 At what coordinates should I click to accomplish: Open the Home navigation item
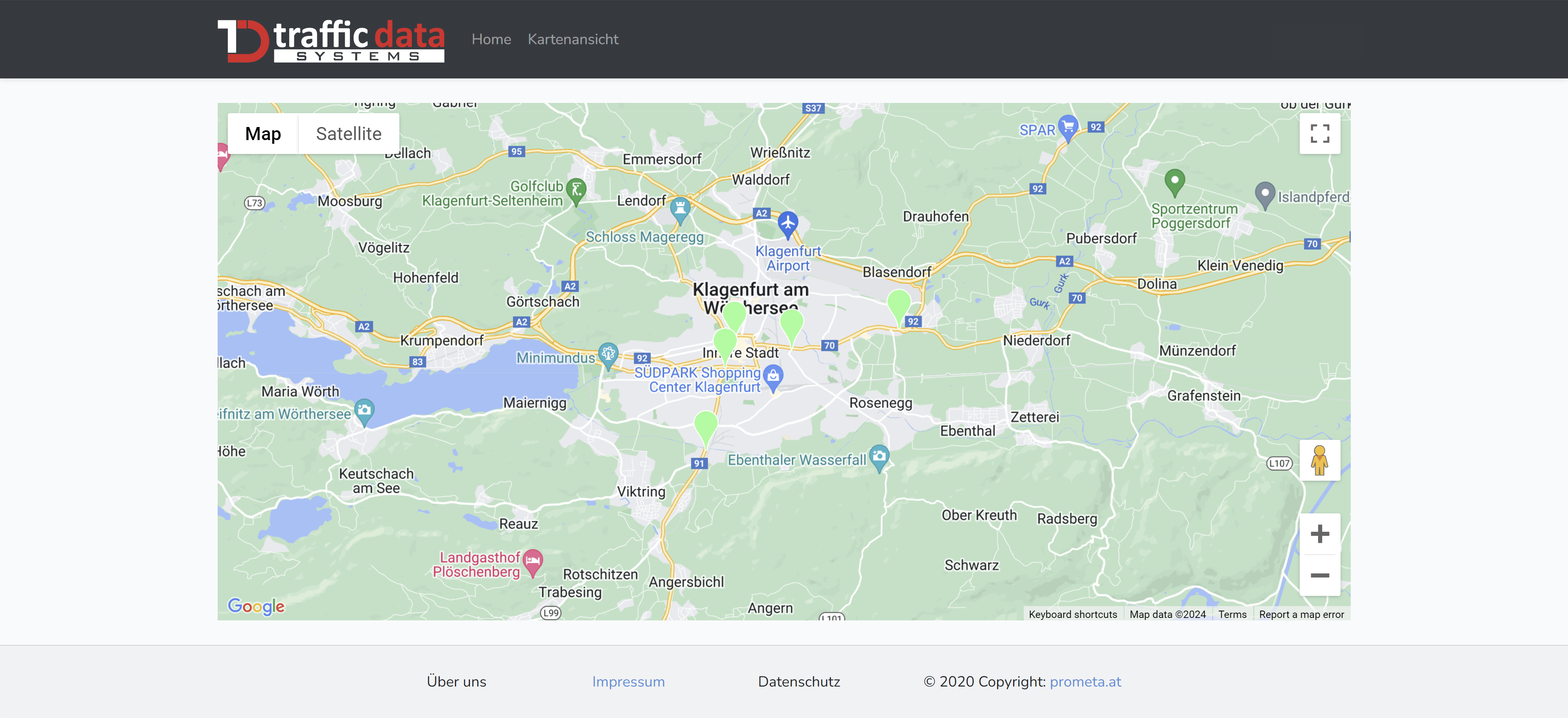(491, 39)
